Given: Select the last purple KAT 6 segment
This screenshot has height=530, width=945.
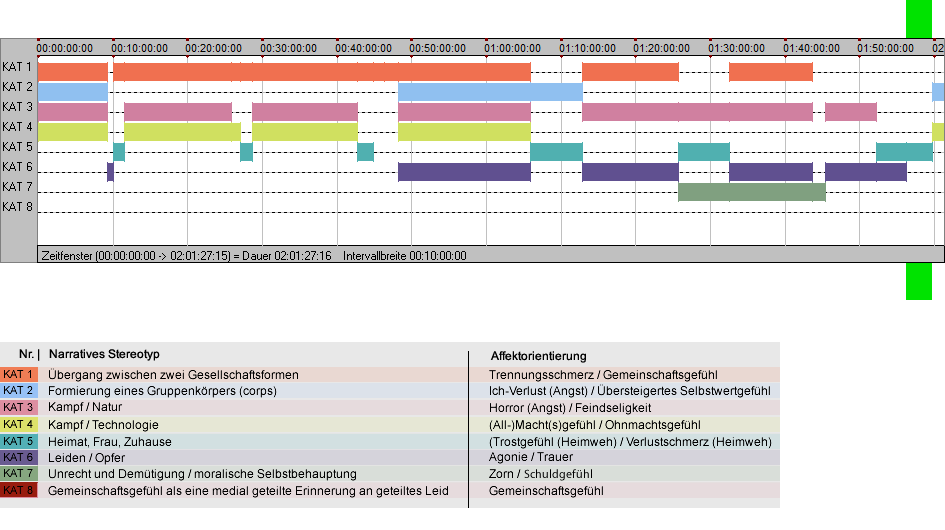Looking at the screenshot, I should pos(866,172).
